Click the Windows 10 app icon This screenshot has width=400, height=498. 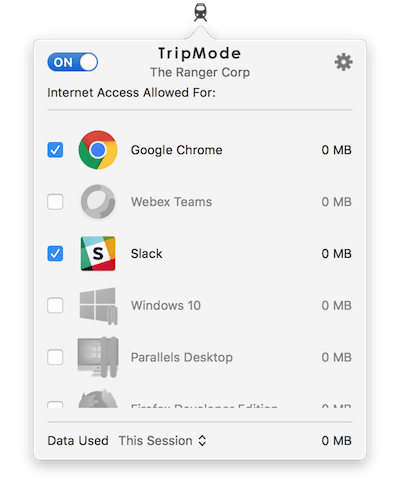(99, 306)
